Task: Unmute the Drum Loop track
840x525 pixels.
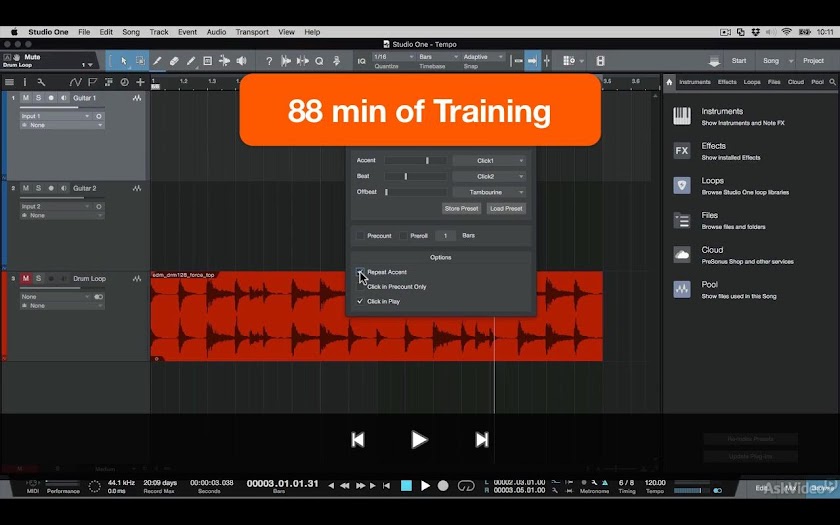Action: click(26, 279)
